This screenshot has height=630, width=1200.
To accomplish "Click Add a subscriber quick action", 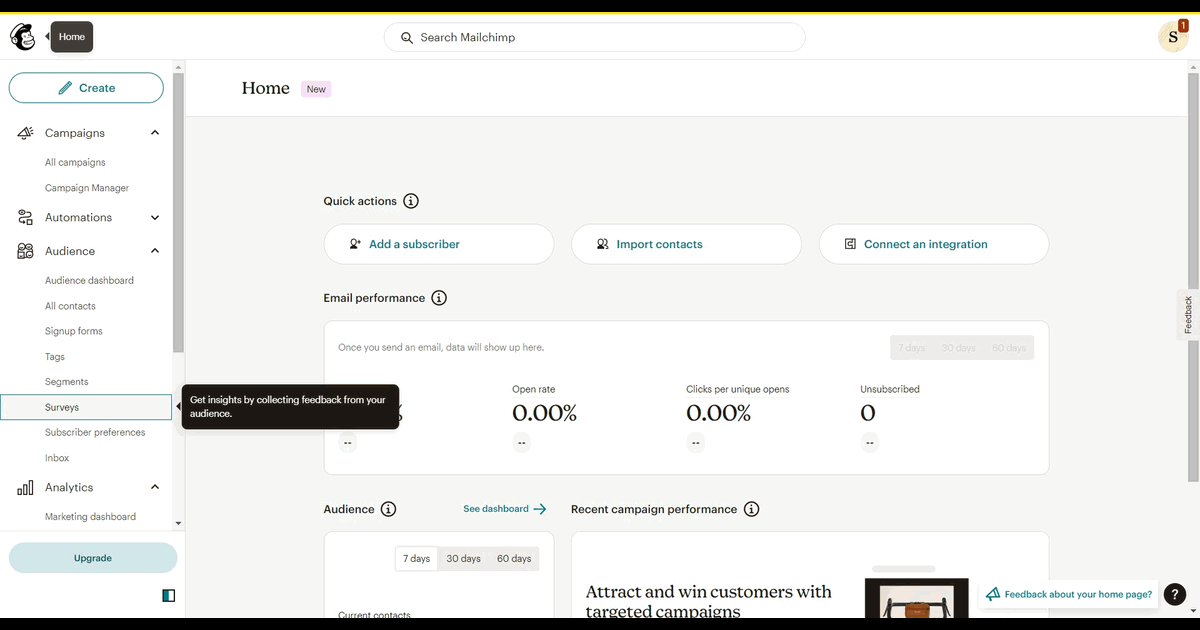I will [x=439, y=244].
